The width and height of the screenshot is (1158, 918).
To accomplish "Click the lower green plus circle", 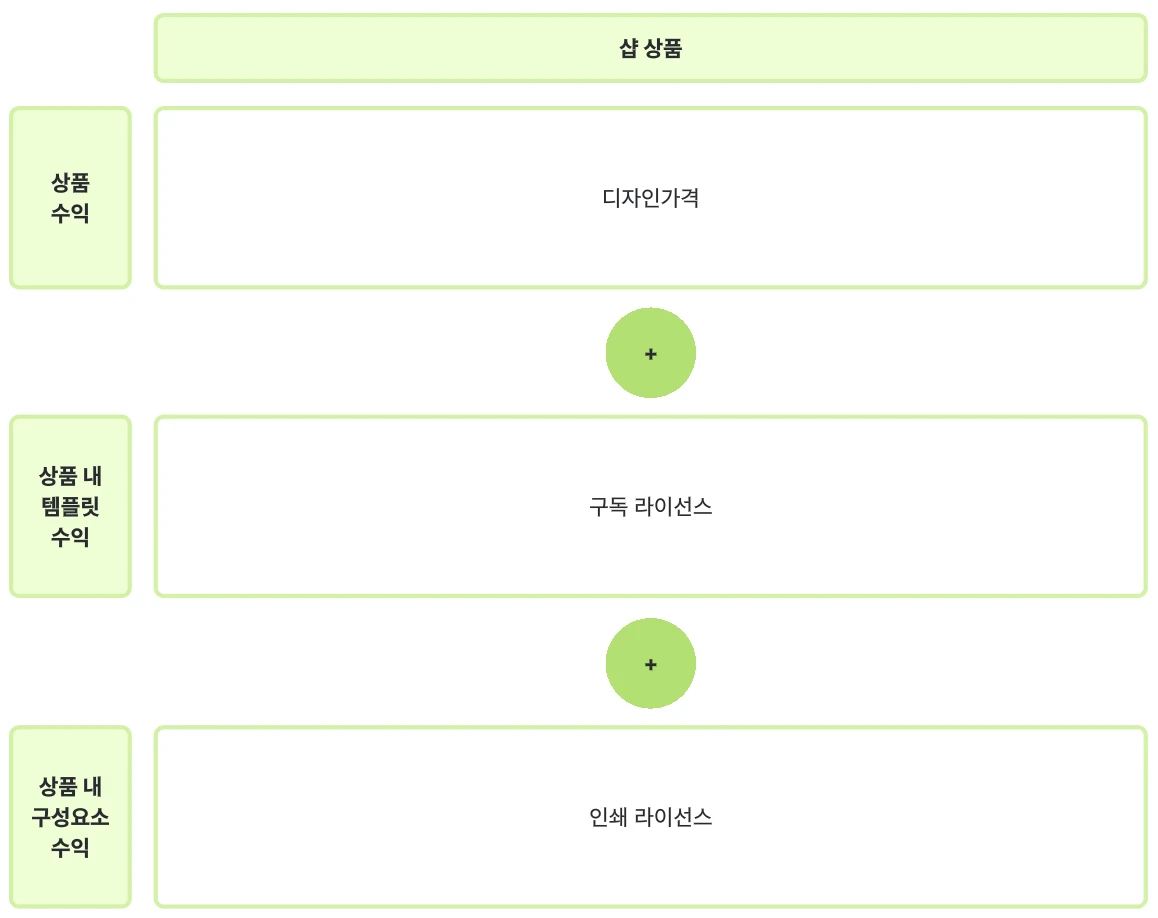I will point(651,663).
